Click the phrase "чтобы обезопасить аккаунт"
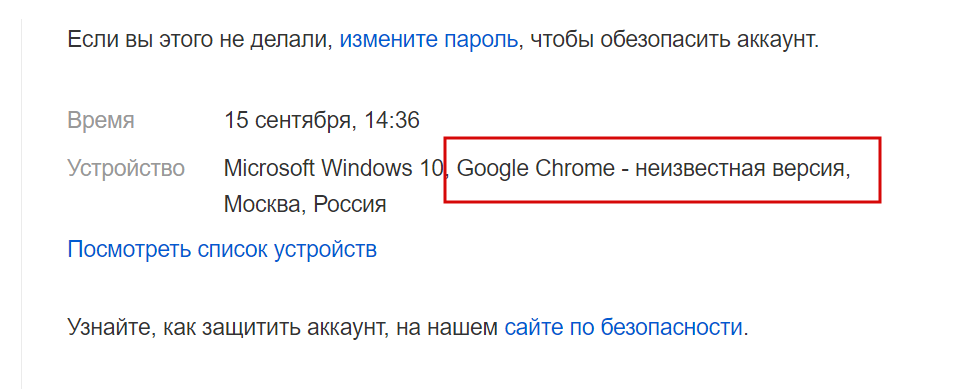 [671, 40]
